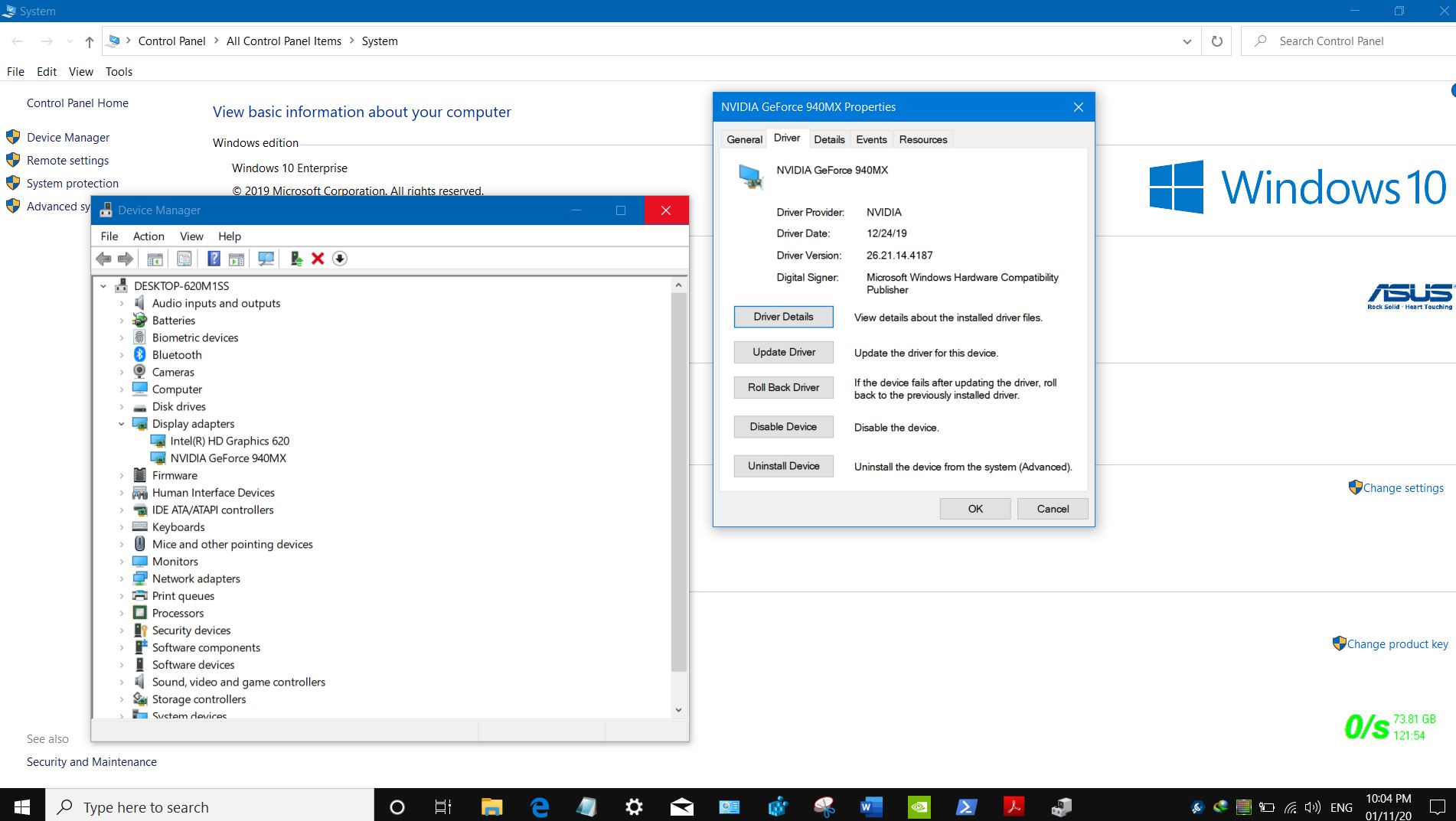Screen dimensions: 1456x821
Task: Click red X Uninstall device toolbar icon
Action: [318, 259]
